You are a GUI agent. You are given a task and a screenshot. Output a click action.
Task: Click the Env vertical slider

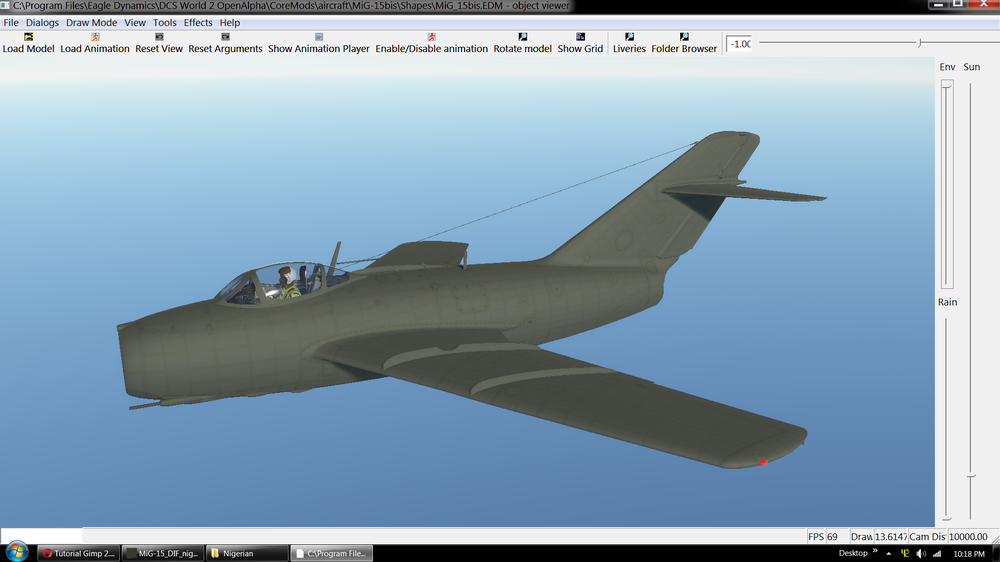click(947, 85)
